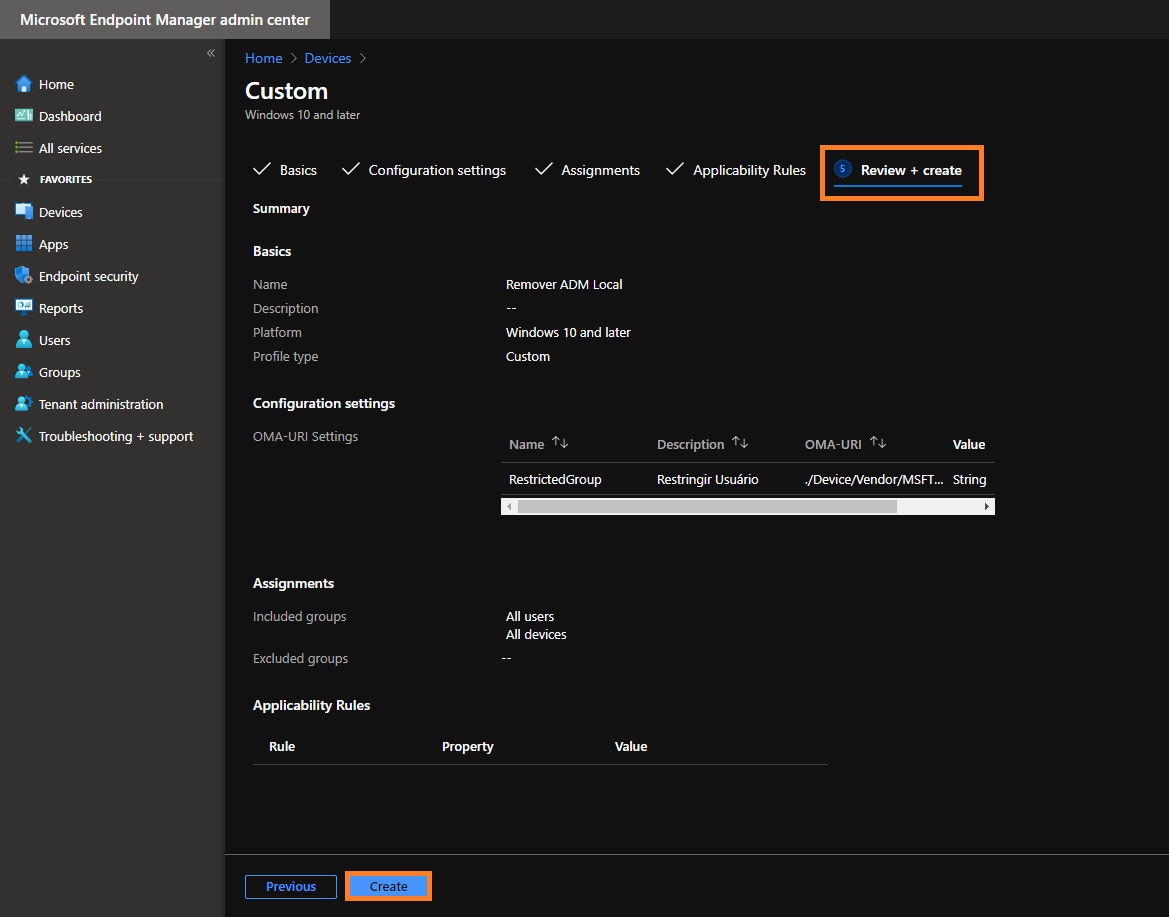The image size is (1169, 917).
Task: Click the Microsoft Endpoint Manager admin center title
Action: (165, 19)
